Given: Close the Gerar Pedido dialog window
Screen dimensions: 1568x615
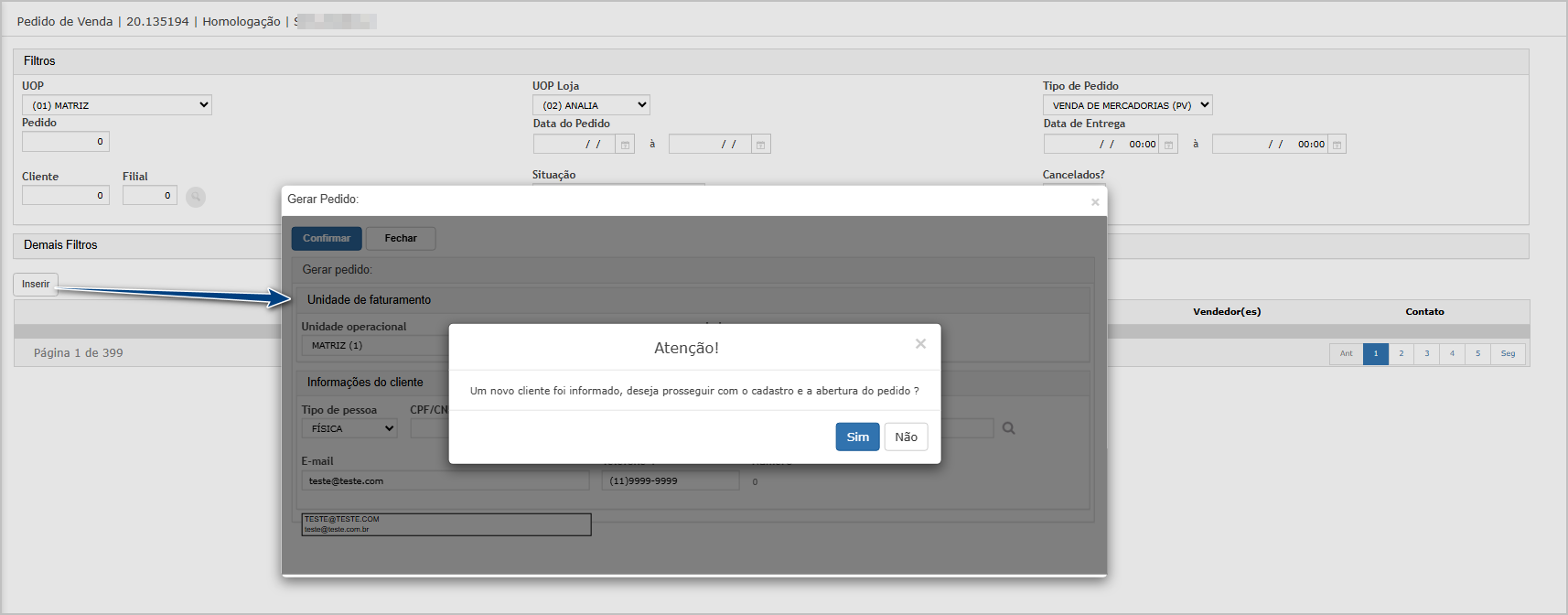Looking at the screenshot, I should (x=1094, y=202).
